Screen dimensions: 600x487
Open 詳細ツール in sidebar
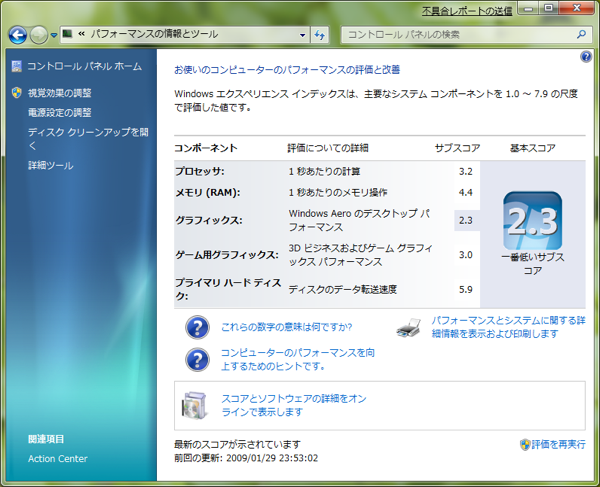tap(51, 166)
